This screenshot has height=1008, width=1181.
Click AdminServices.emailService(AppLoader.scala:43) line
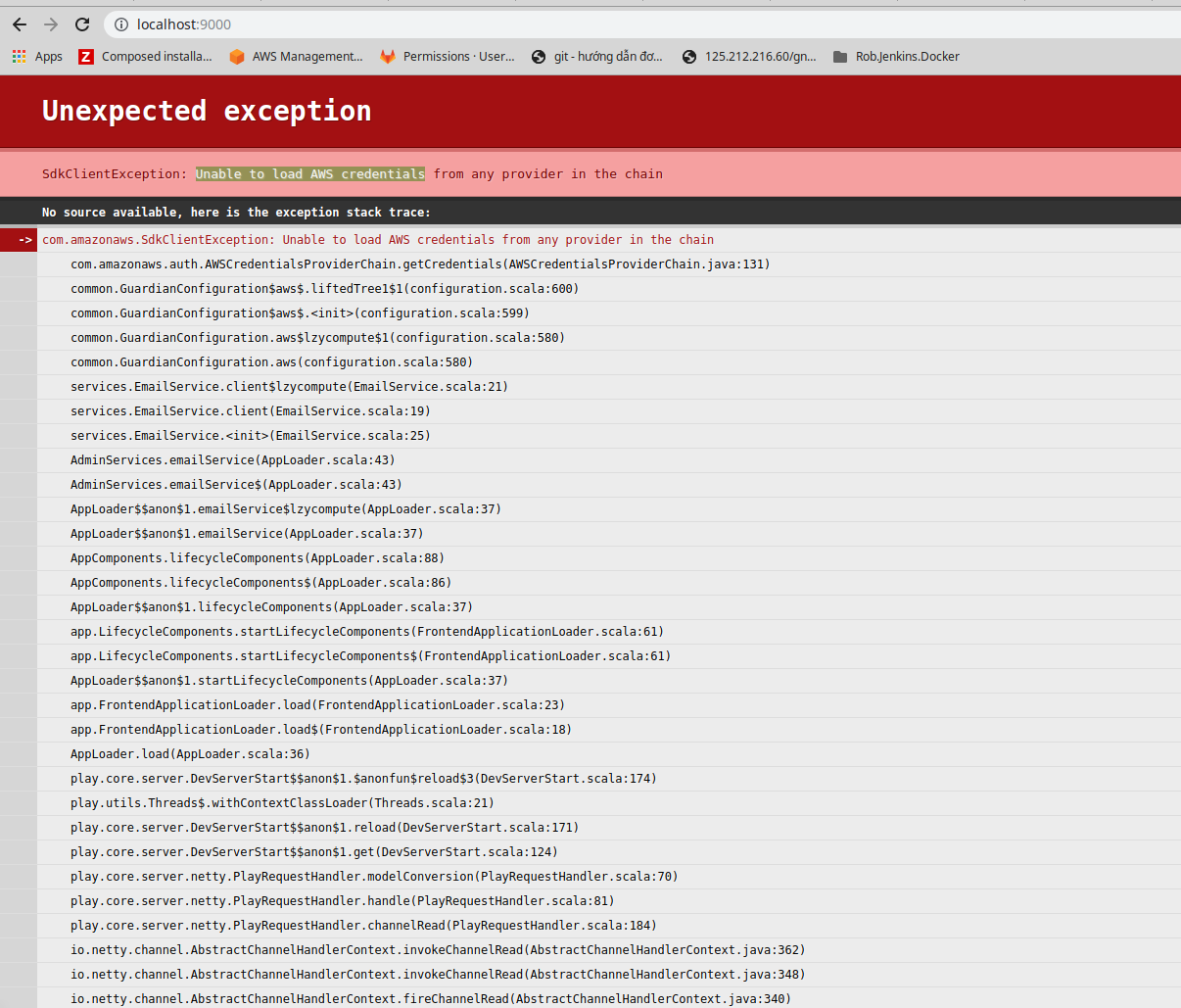(x=233, y=460)
